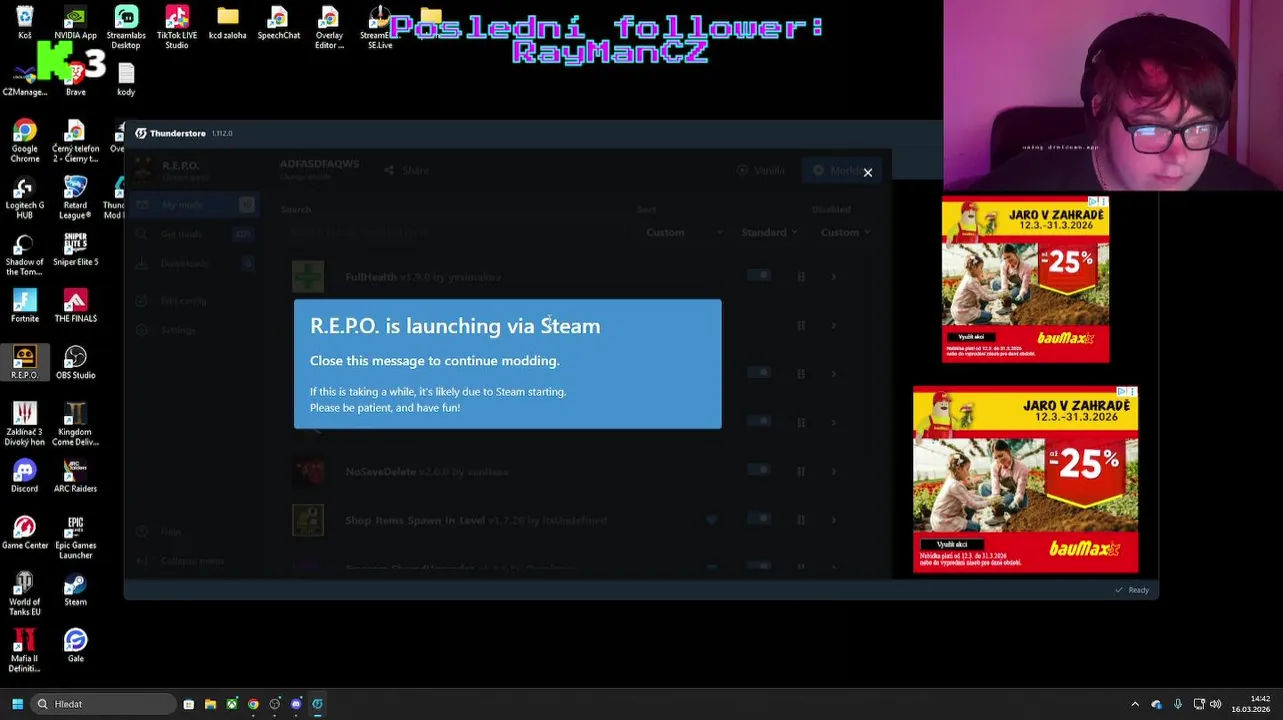Select the Mafia II Definitive icon

coord(25,650)
